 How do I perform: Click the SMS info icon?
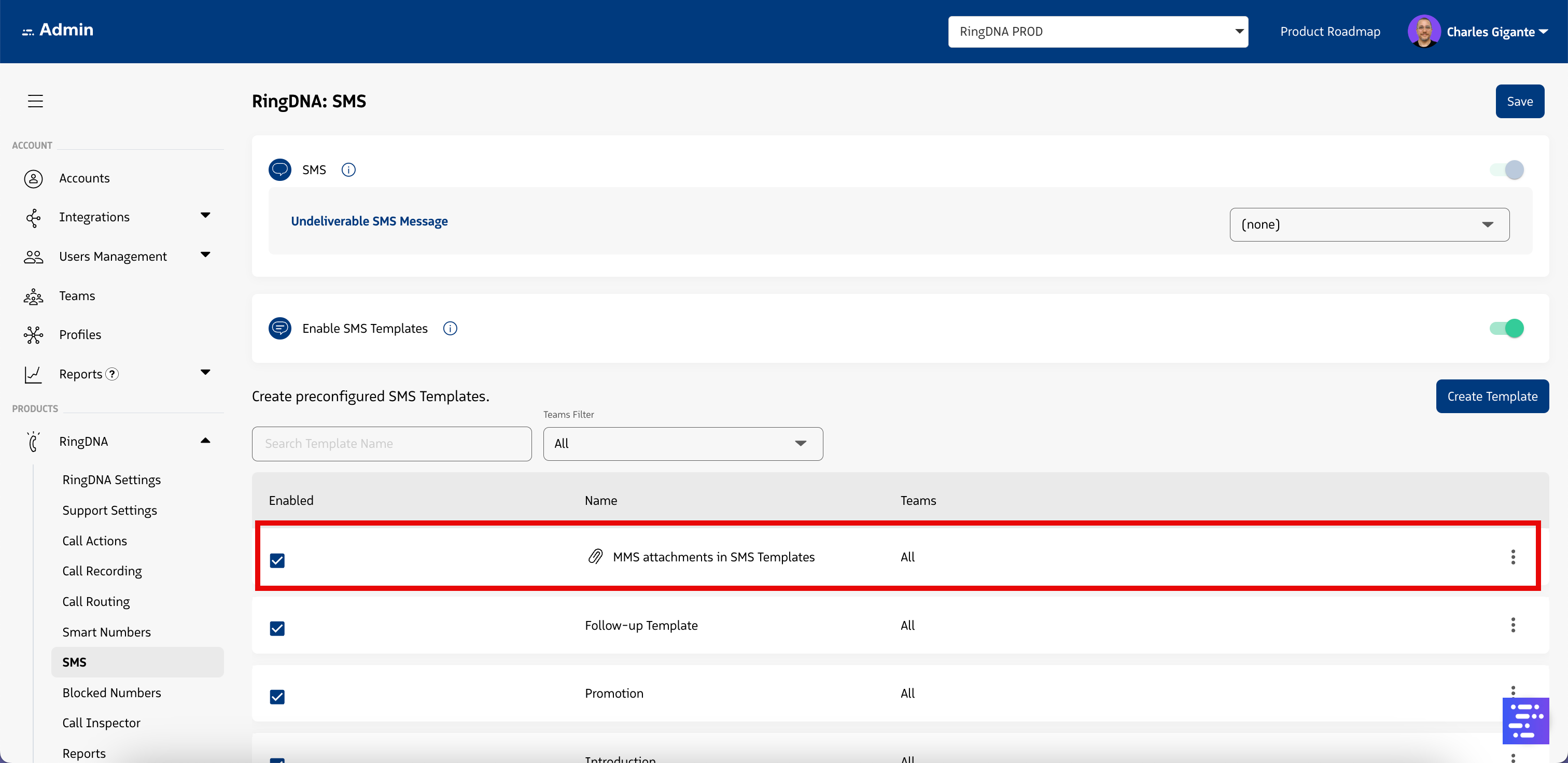348,170
